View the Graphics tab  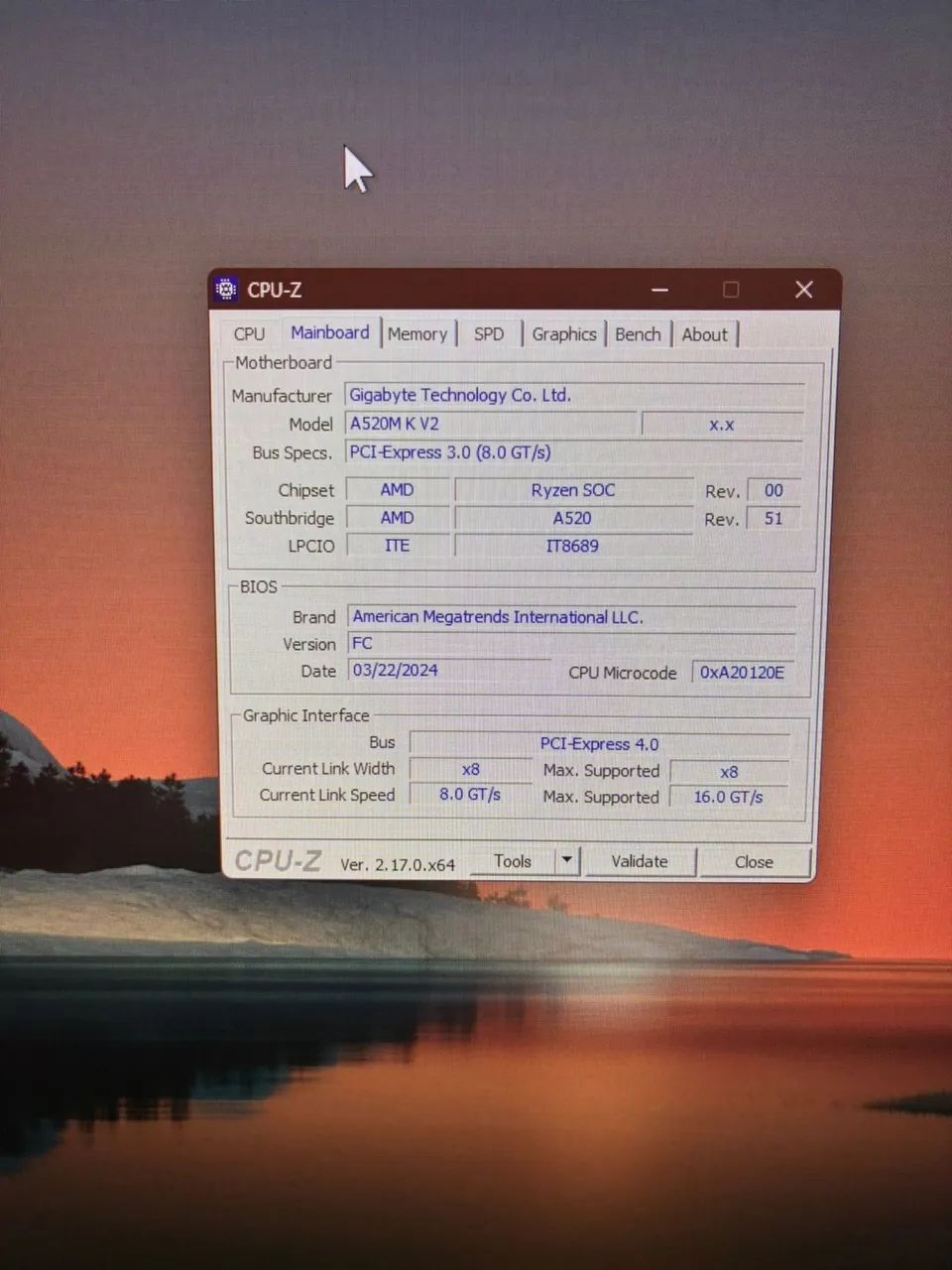563,333
